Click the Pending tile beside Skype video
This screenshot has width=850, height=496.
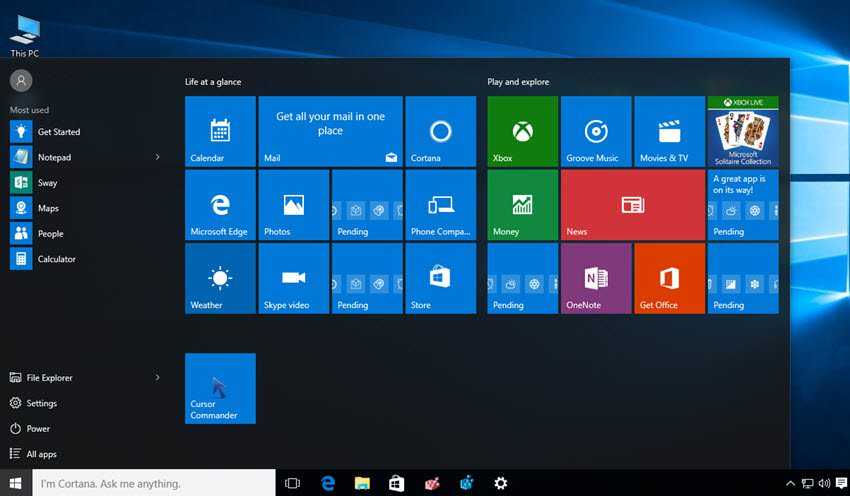[x=367, y=279]
